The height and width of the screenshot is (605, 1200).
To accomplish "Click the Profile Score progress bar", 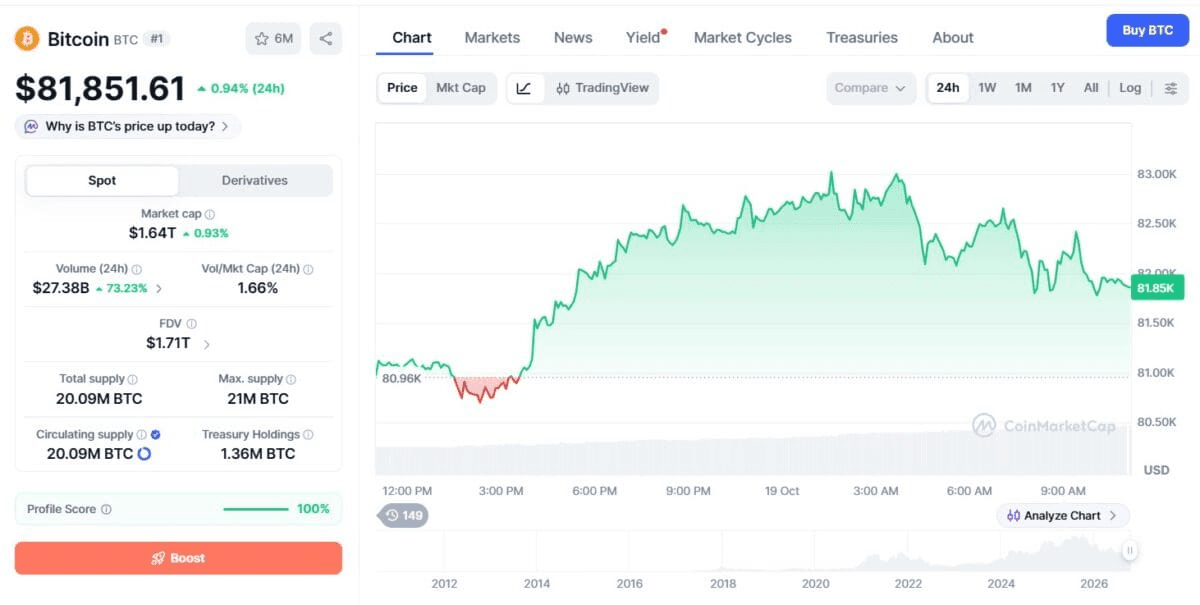I will coord(257,509).
